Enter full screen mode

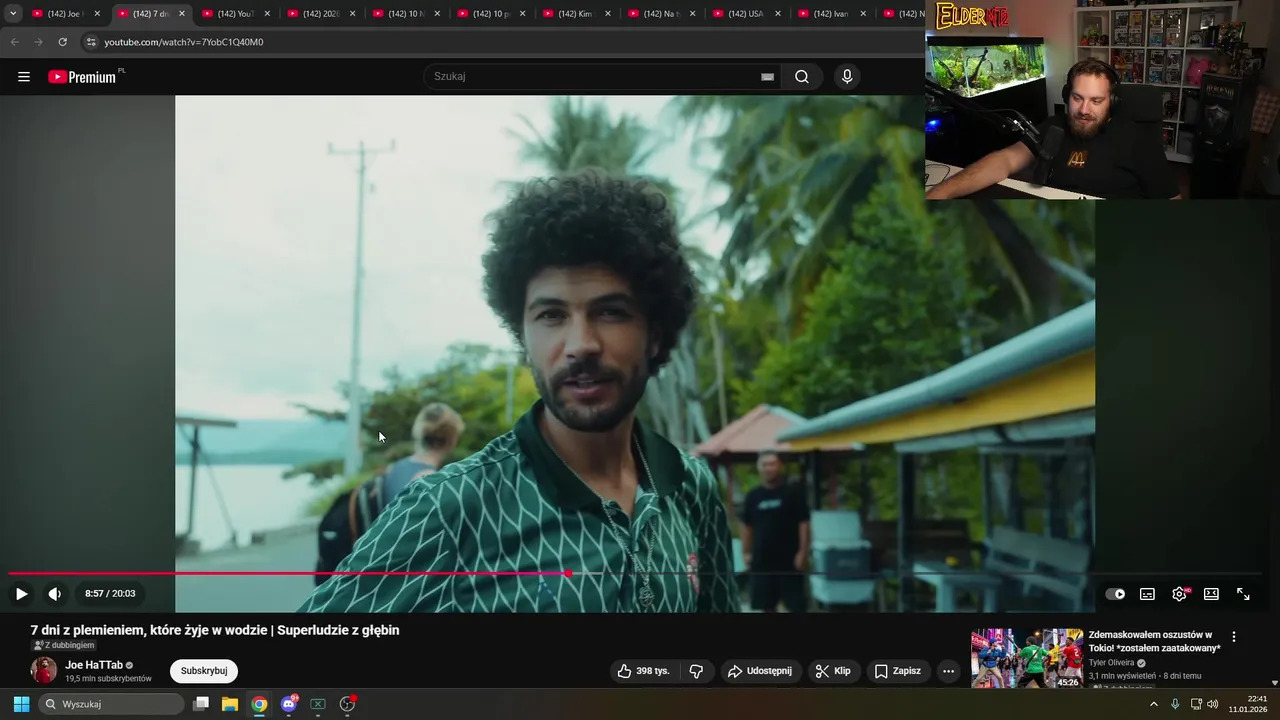click(1243, 594)
